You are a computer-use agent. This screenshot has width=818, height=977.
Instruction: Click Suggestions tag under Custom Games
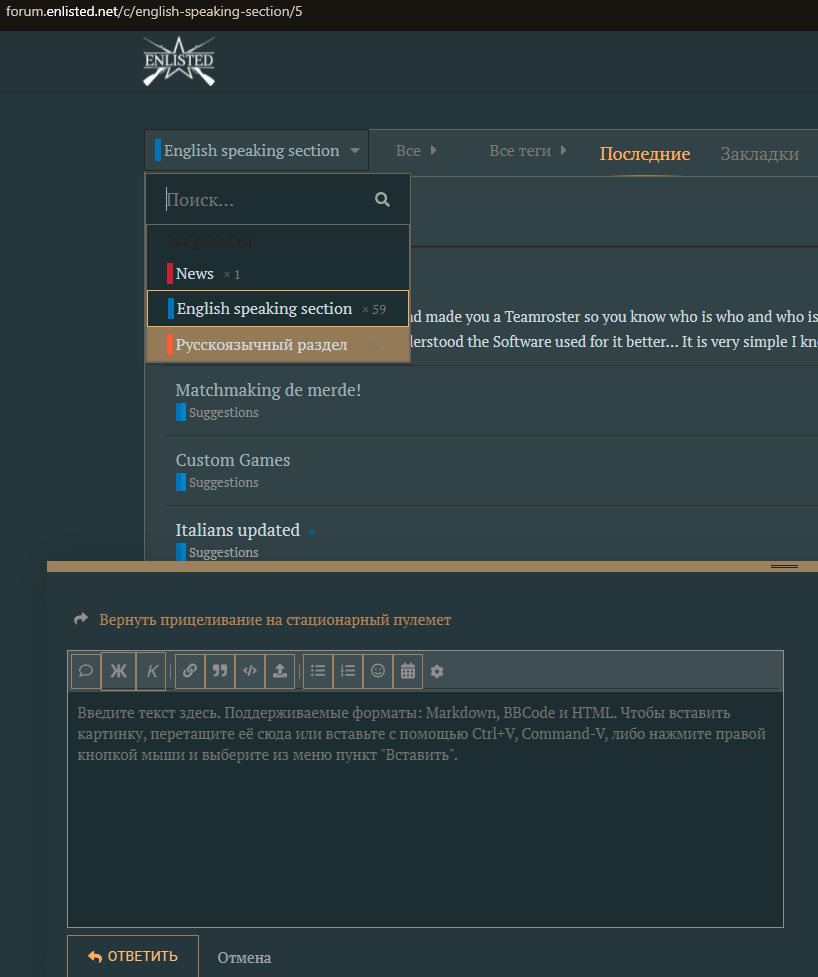tap(217, 482)
